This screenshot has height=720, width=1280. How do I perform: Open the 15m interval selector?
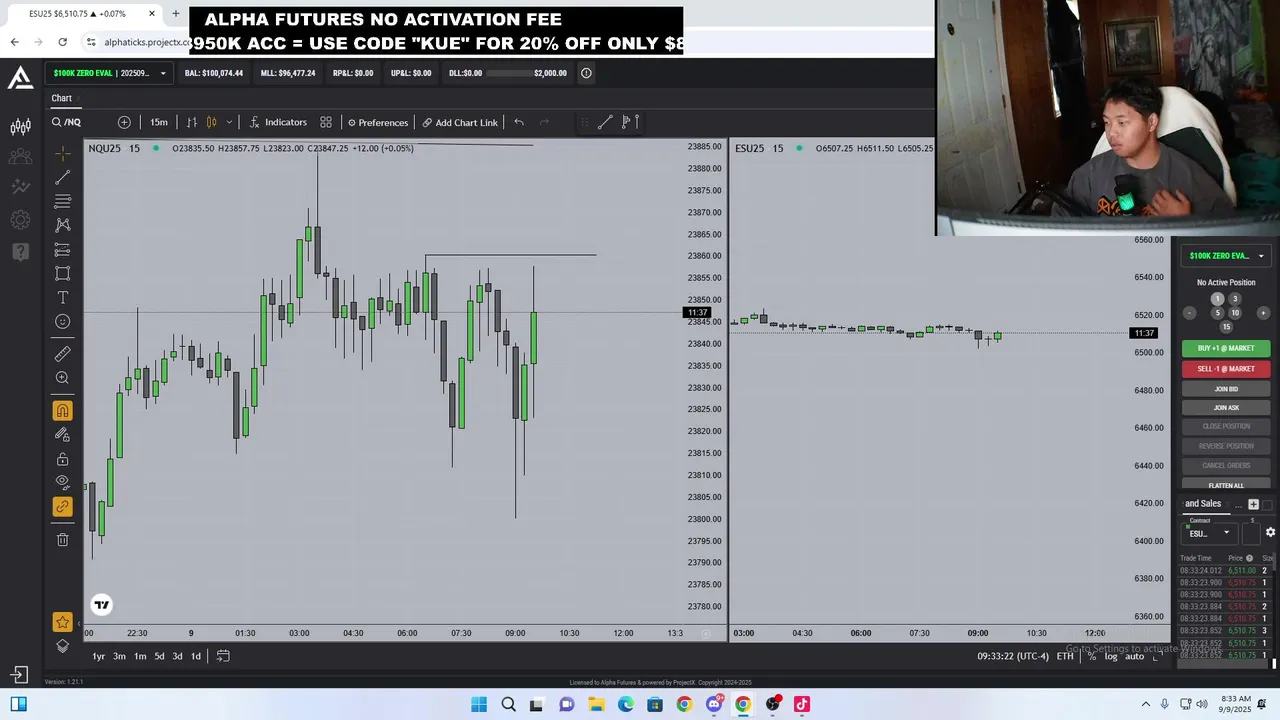click(x=159, y=122)
